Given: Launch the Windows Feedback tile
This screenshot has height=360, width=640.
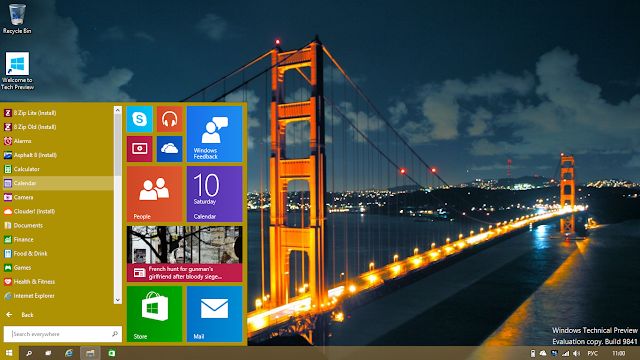Looking at the screenshot, I should pyautogui.click(x=214, y=134).
